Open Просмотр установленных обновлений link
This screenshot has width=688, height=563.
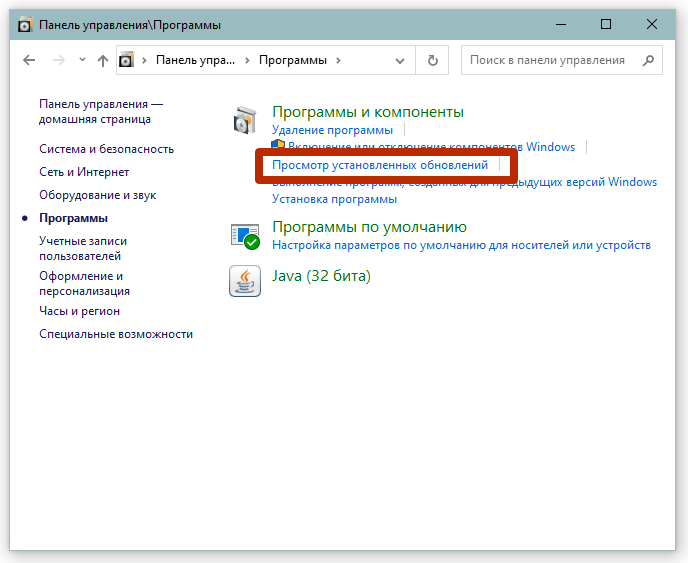[x=380, y=165]
